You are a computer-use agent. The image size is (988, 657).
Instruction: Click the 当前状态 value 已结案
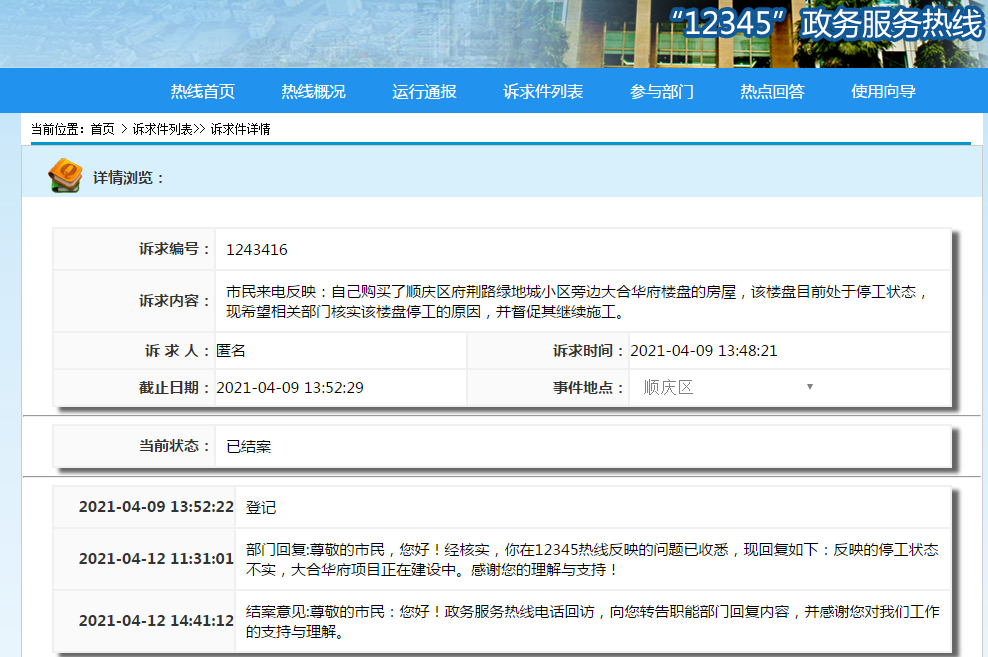pos(249,446)
